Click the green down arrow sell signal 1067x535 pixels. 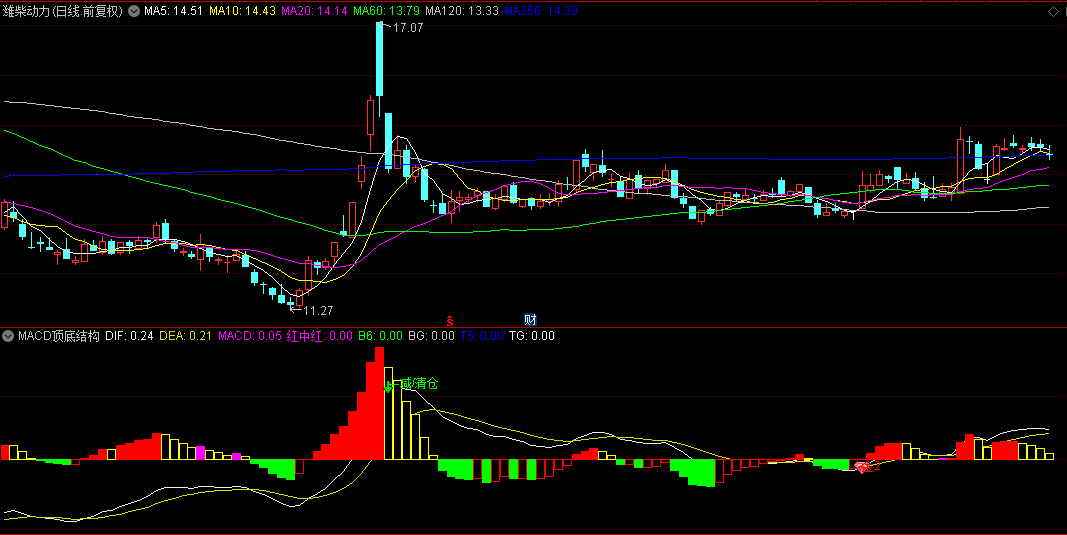click(x=389, y=387)
